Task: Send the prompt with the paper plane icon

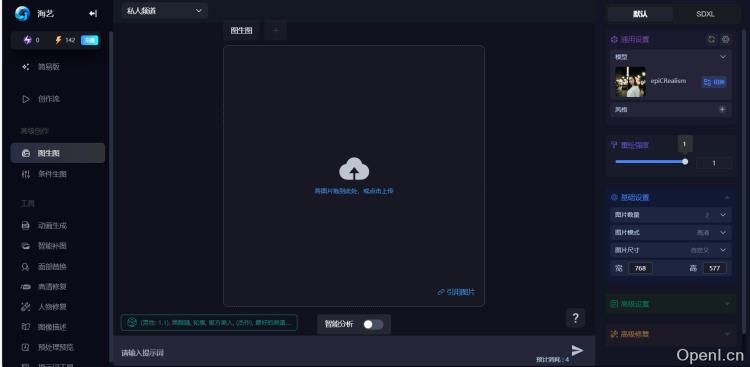Action: (x=578, y=350)
